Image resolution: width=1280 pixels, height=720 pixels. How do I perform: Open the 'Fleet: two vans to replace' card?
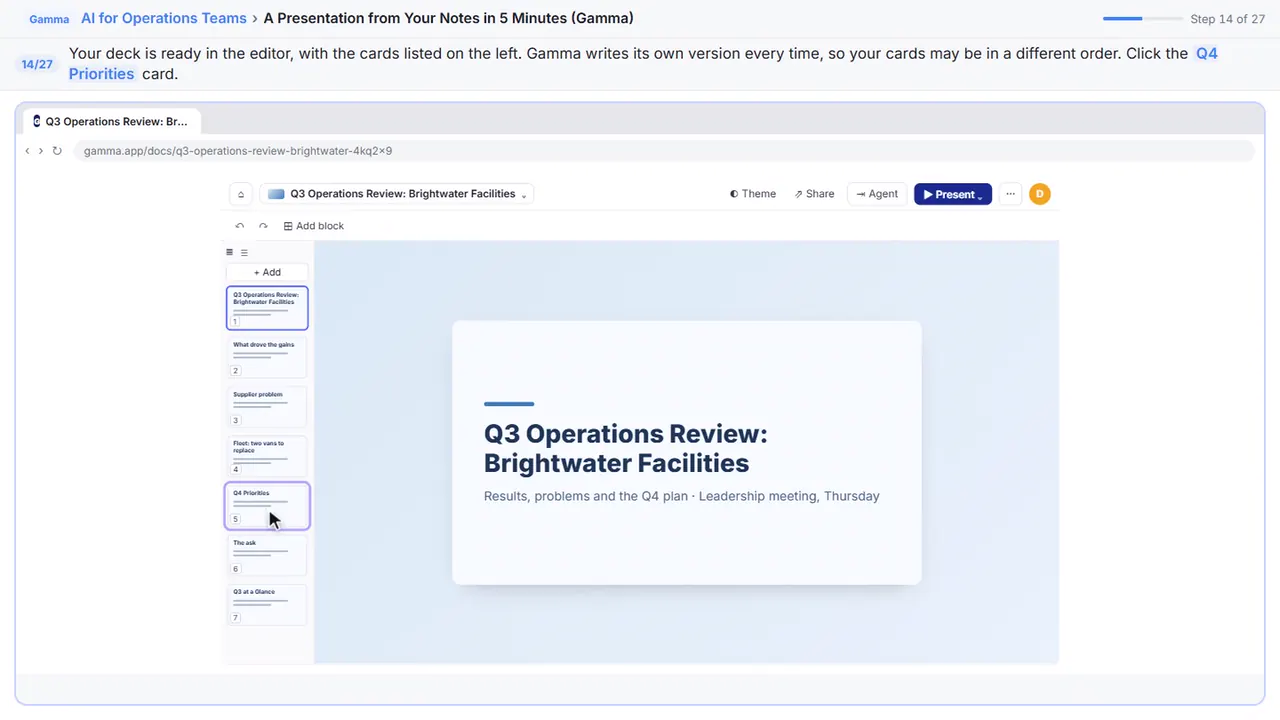point(267,456)
